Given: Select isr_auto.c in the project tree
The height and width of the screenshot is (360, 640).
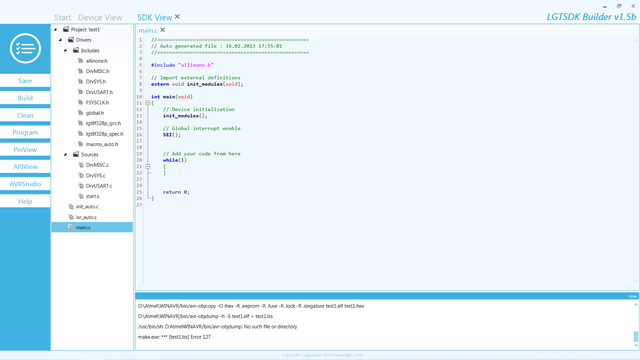Looking at the screenshot, I should [86, 217].
